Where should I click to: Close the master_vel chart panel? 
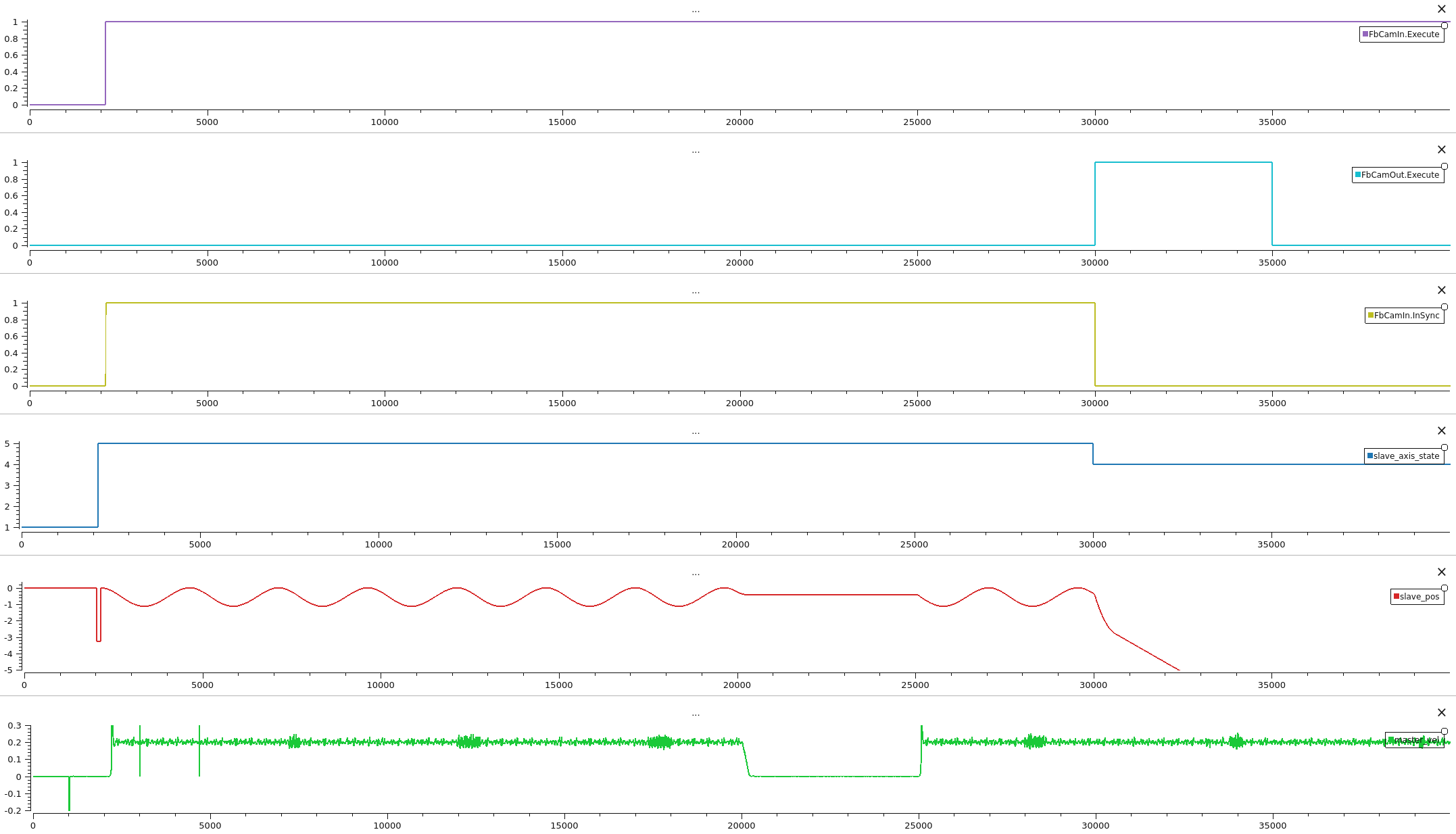tap(1441, 713)
